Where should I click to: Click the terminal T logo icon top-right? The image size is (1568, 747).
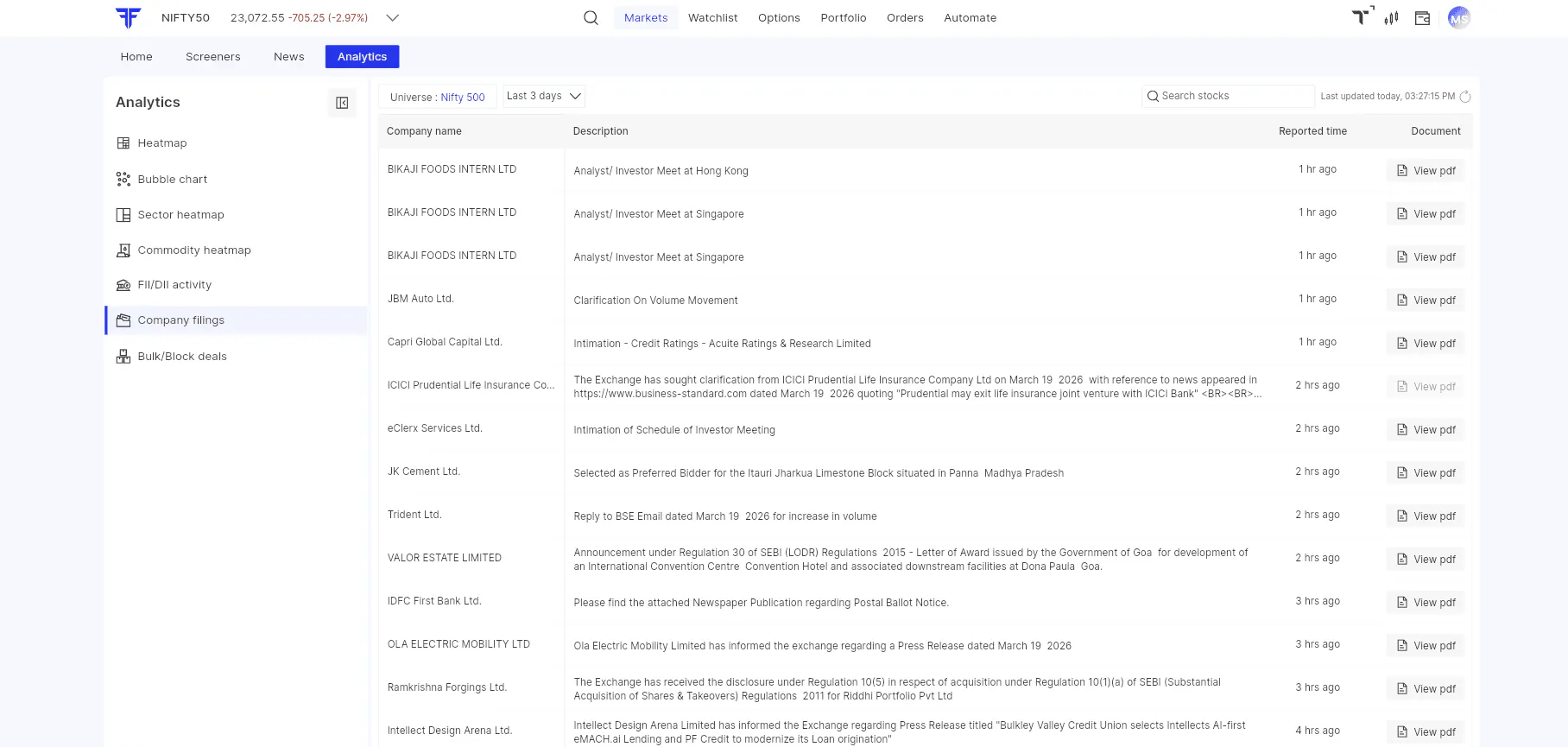[x=1362, y=16]
